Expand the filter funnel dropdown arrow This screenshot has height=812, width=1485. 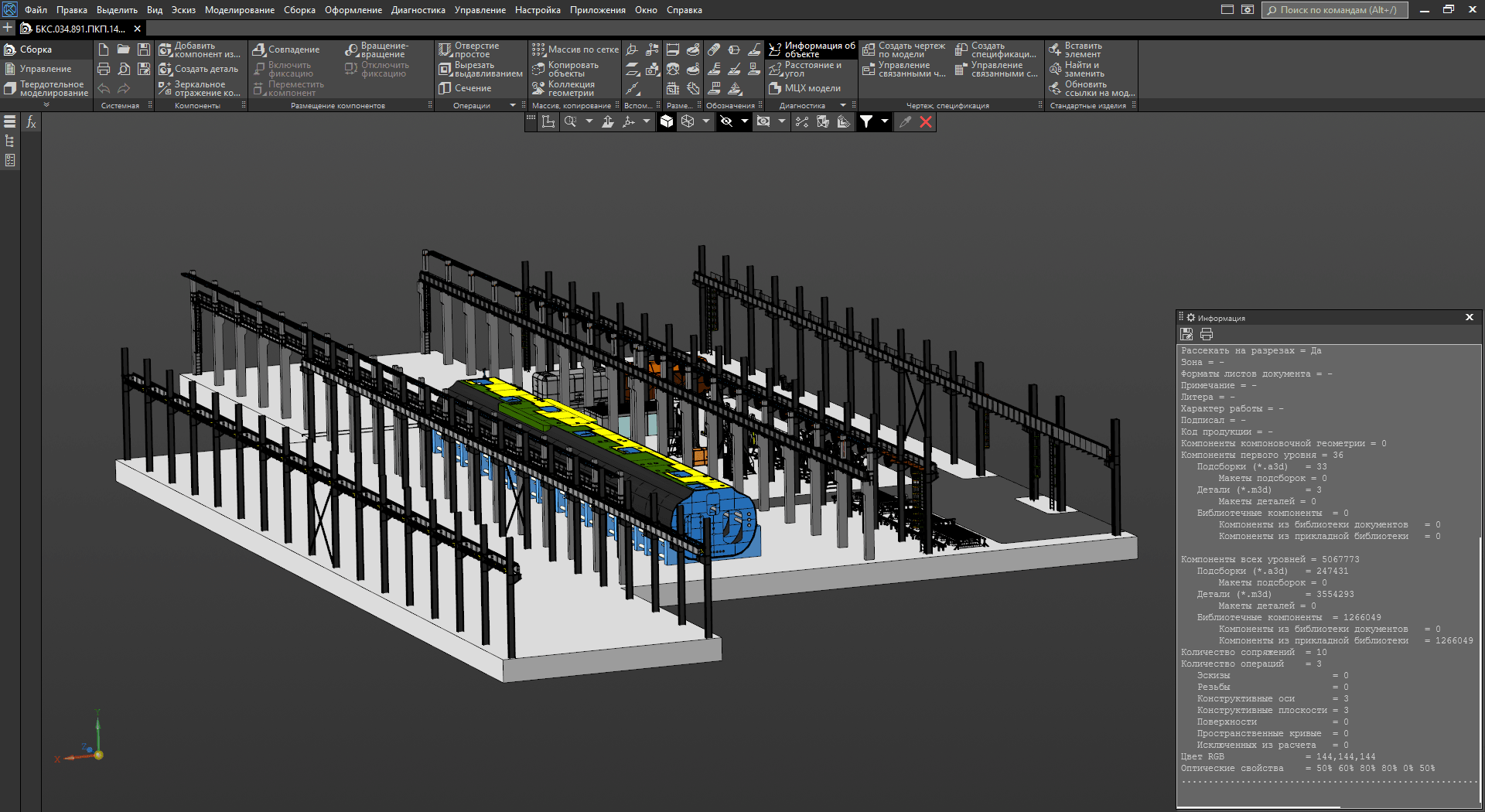tap(884, 122)
